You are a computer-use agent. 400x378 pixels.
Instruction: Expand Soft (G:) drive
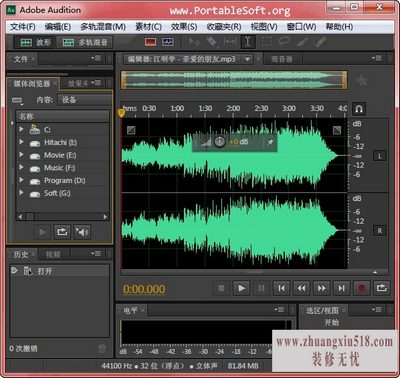(x=21, y=193)
